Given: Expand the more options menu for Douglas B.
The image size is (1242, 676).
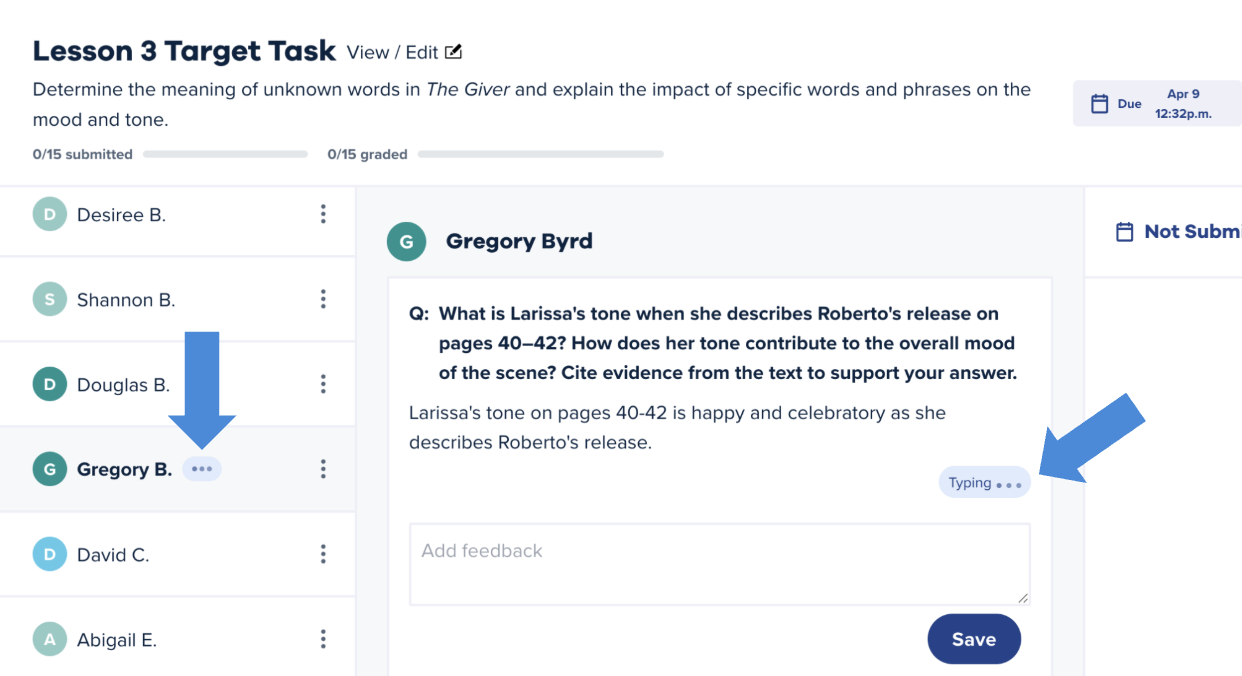Looking at the screenshot, I should [323, 385].
